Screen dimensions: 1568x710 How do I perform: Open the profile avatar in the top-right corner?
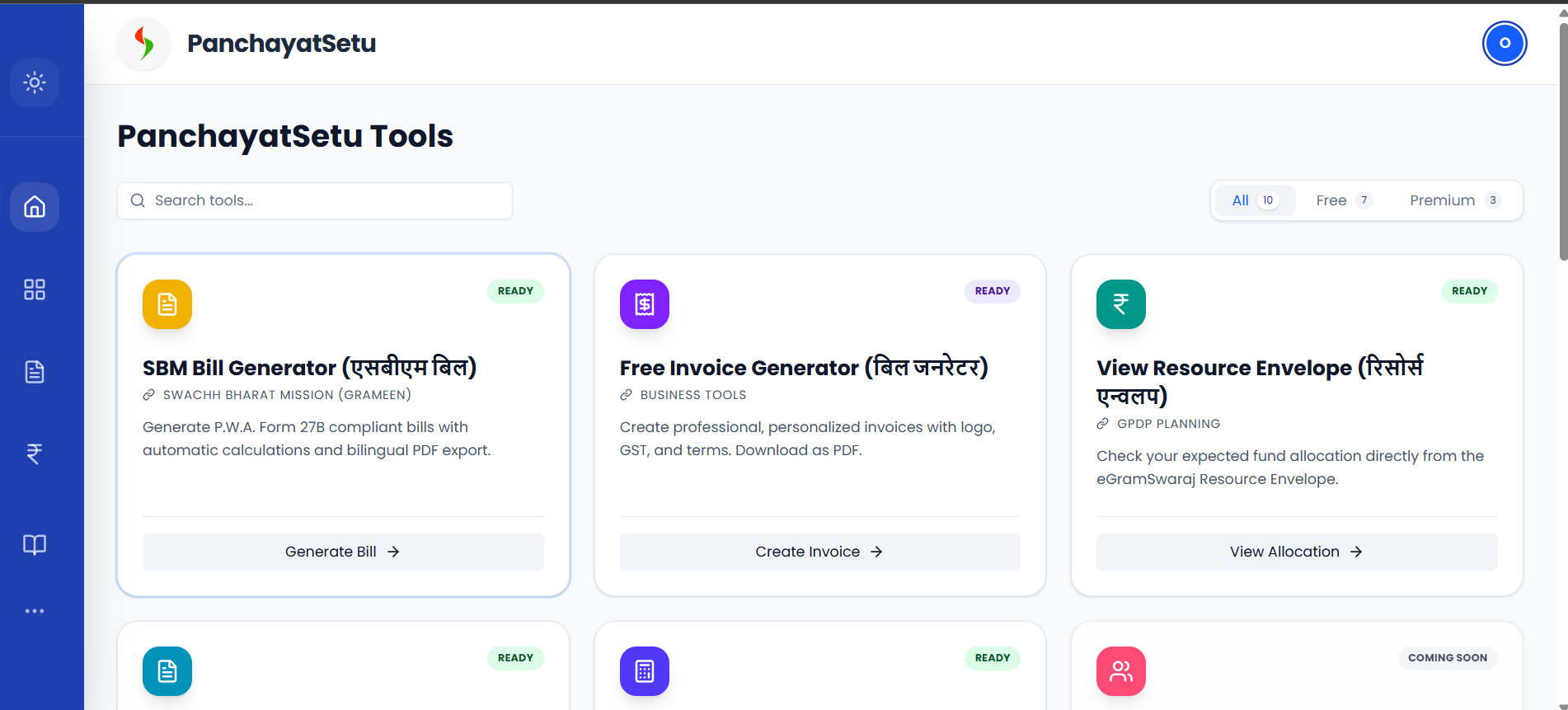1505,43
